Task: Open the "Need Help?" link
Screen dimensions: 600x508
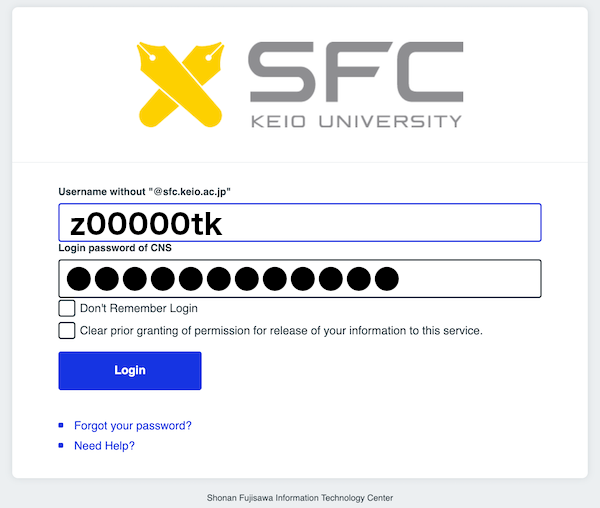Action: coord(104,445)
